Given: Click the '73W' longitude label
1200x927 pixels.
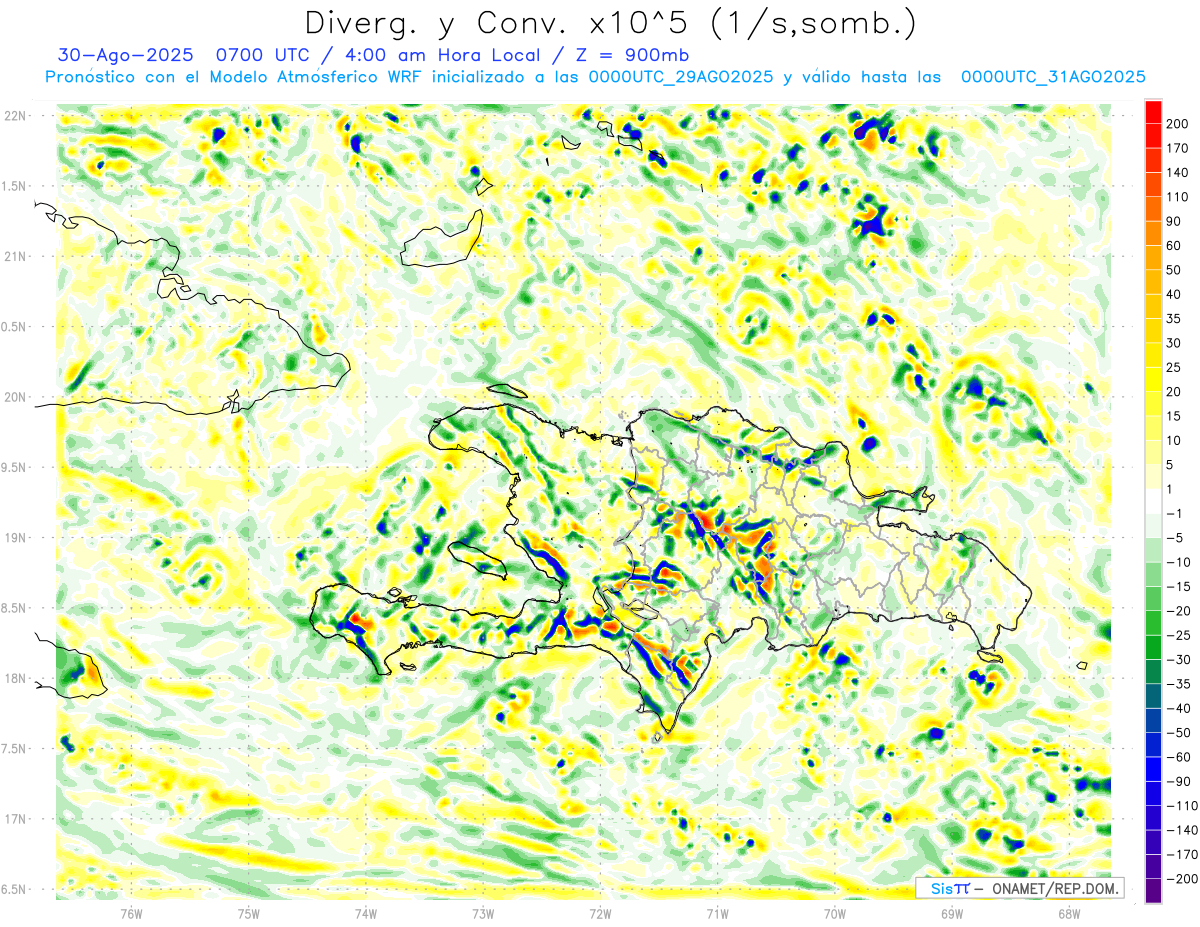Looking at the screenshot, I should pos(483,913).
